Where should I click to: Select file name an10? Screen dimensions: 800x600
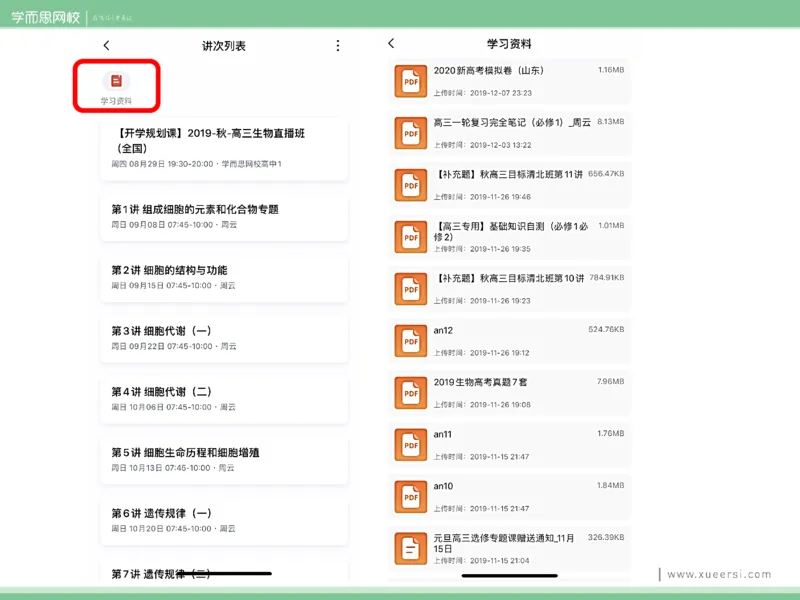(443, 486)
